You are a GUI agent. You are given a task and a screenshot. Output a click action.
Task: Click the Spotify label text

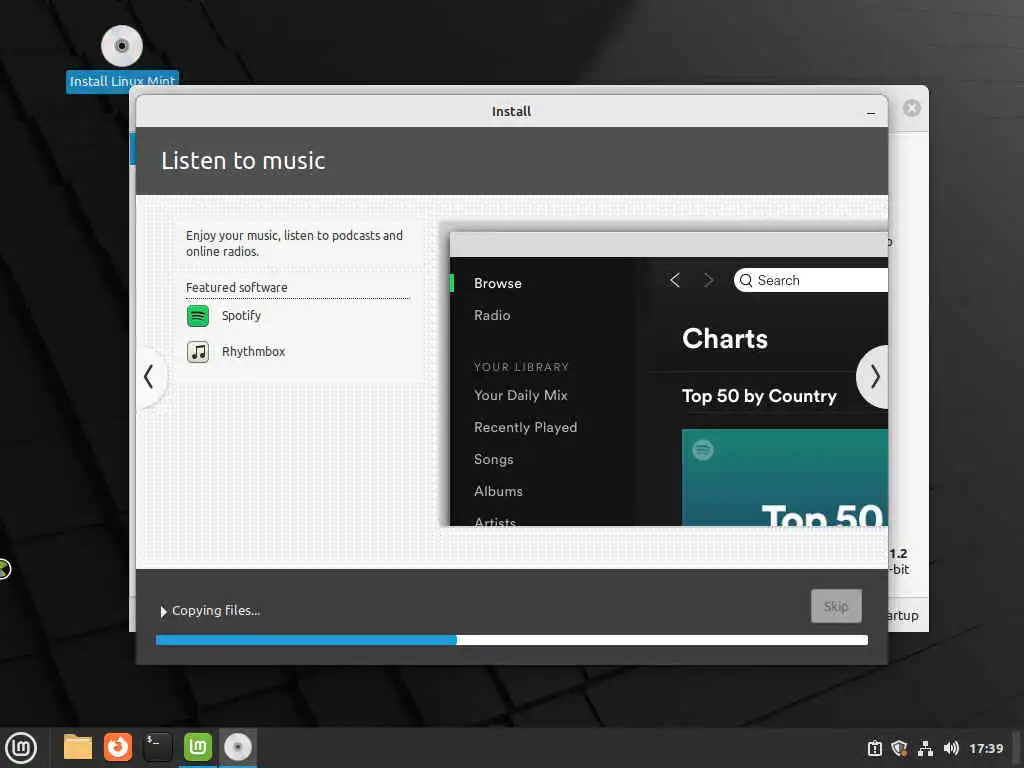coord(241,316)
